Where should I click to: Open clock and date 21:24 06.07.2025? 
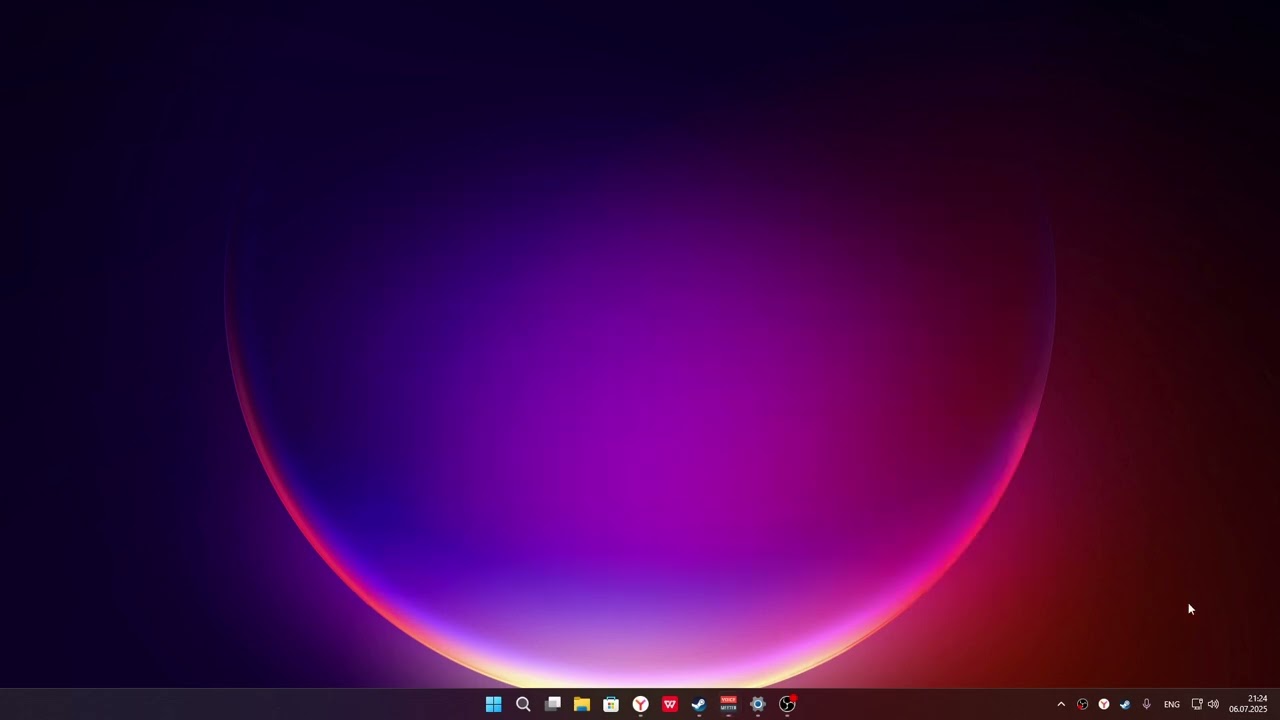pyautogui.click(x=1248, y=704)
